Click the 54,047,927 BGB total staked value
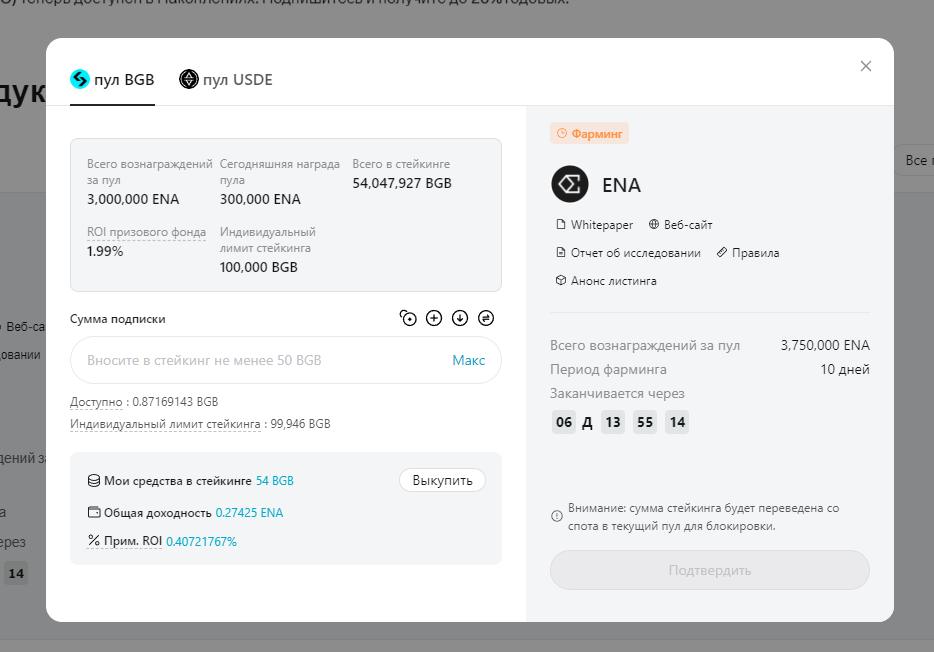Screen dimensions: 934x652 [401, 183]
